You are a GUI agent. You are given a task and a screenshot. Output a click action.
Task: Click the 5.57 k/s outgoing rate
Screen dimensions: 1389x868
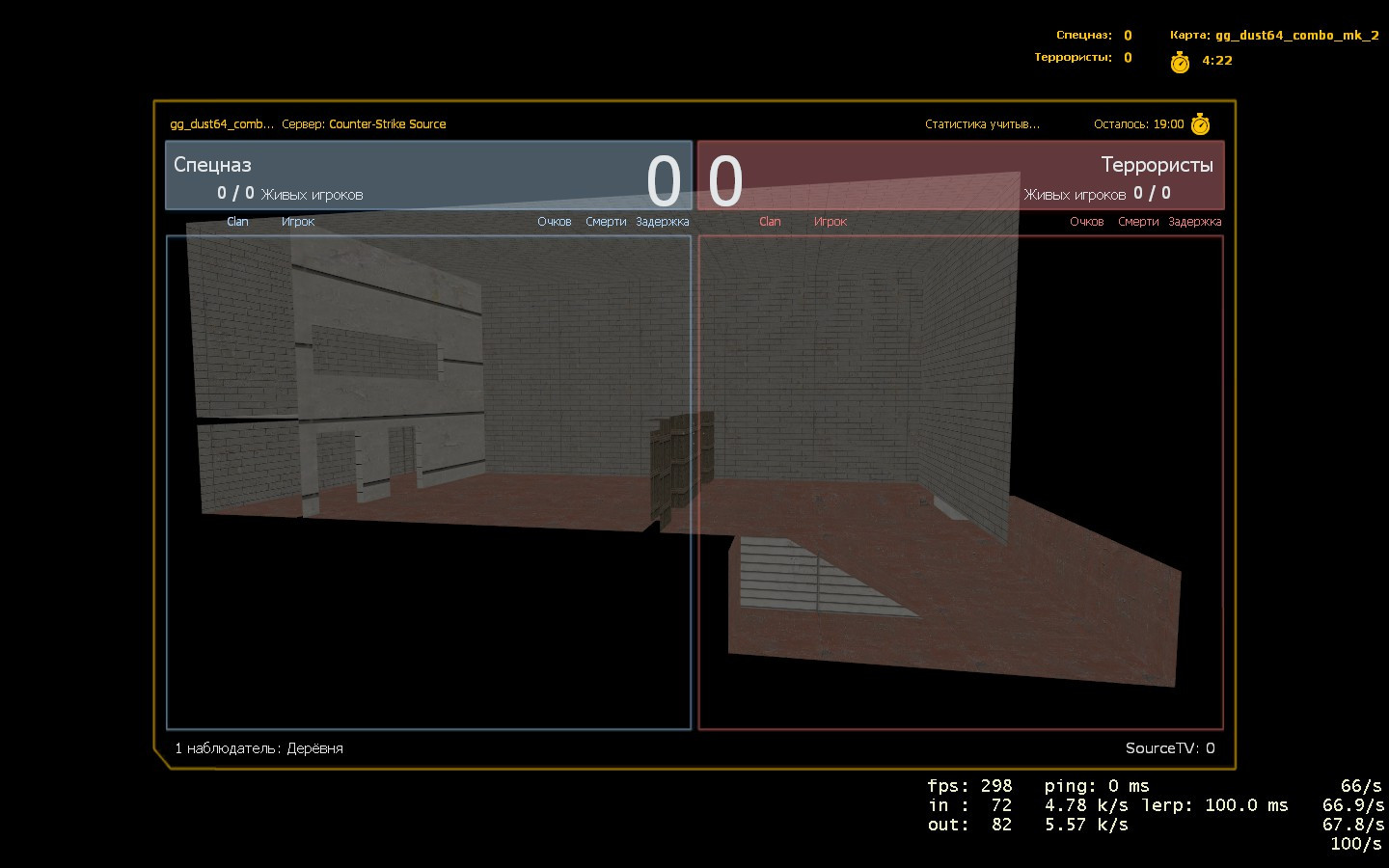[x=1086, y=825]
